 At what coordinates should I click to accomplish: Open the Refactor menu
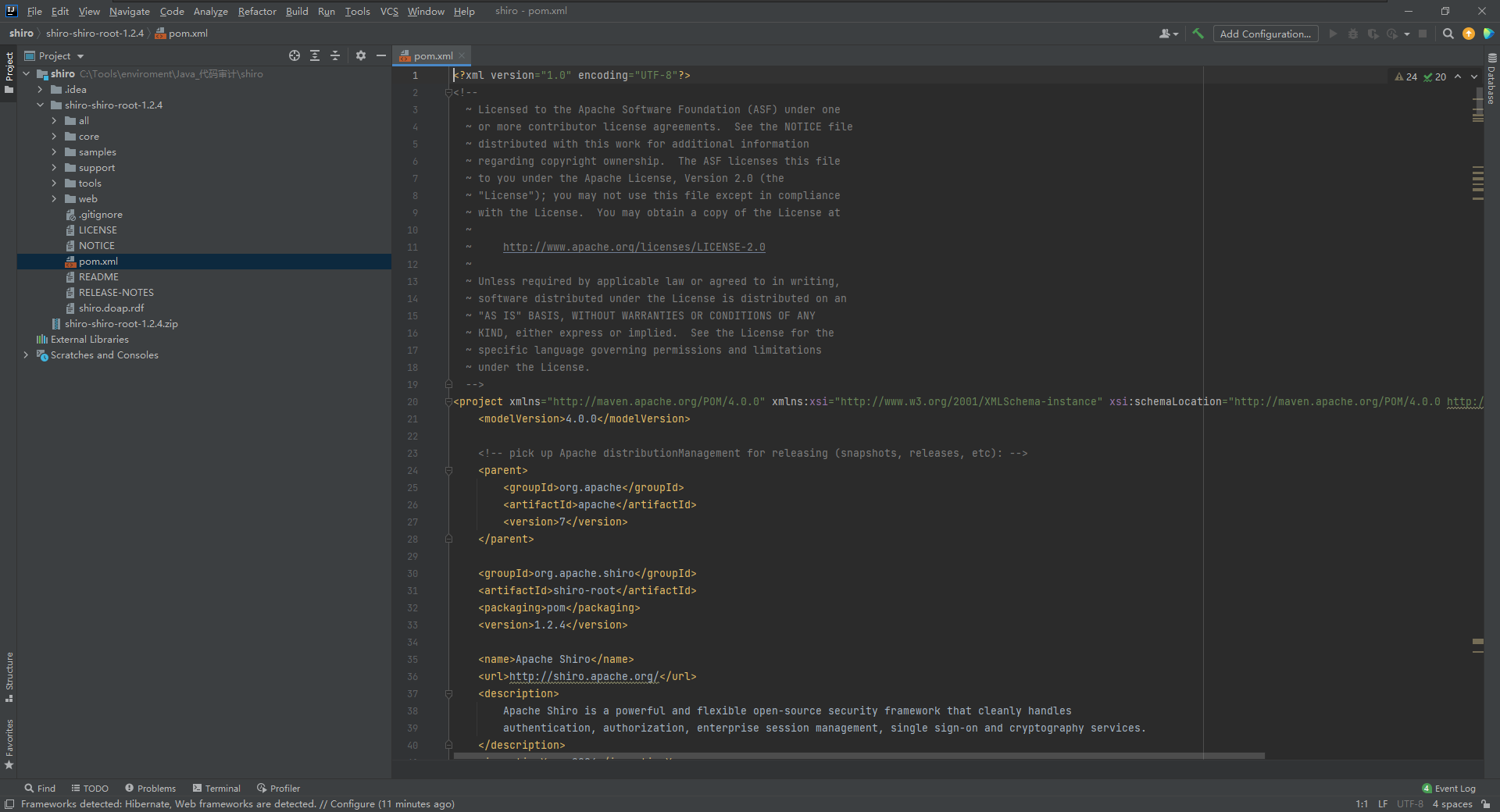[x=257, y=11]
